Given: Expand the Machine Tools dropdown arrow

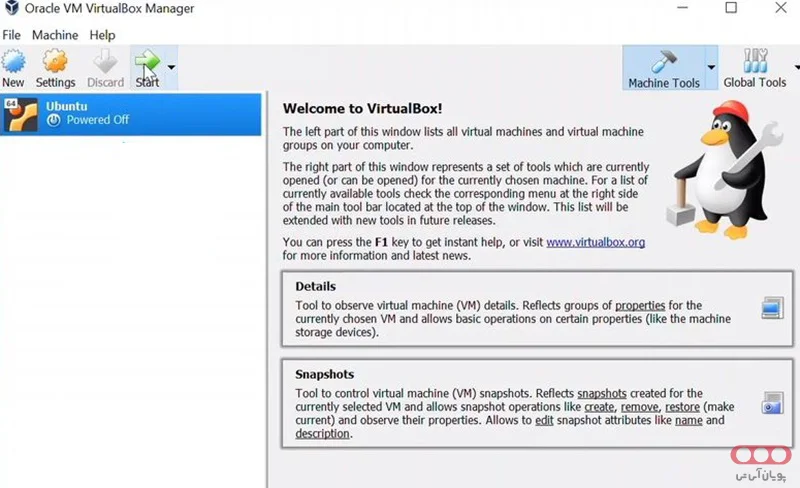Looking at the screenshot, I should click(x=711, y=68).
